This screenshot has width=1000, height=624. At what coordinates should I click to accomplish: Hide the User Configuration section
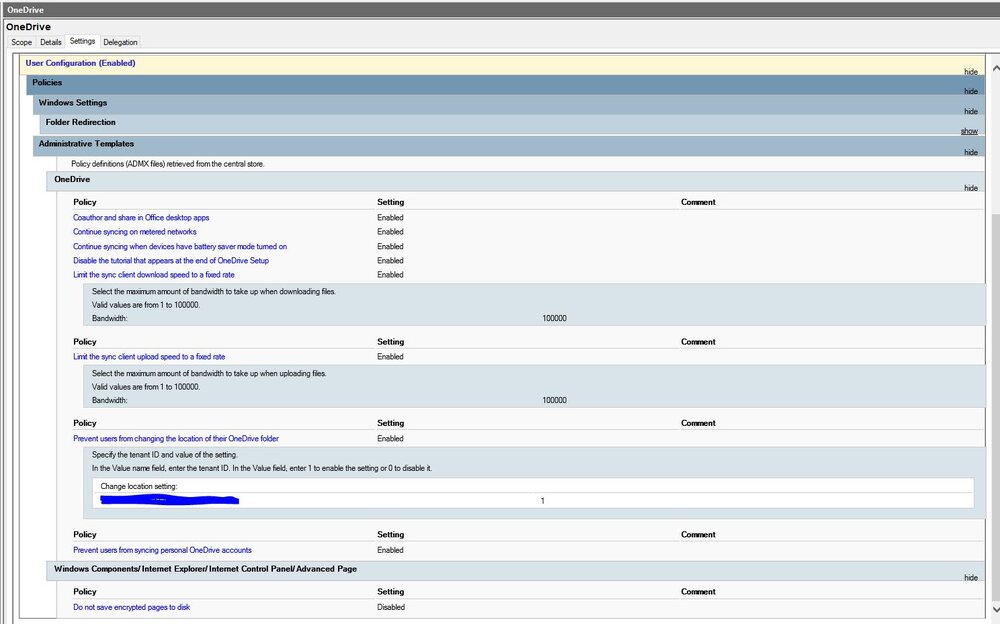click(x=971, y=71)
